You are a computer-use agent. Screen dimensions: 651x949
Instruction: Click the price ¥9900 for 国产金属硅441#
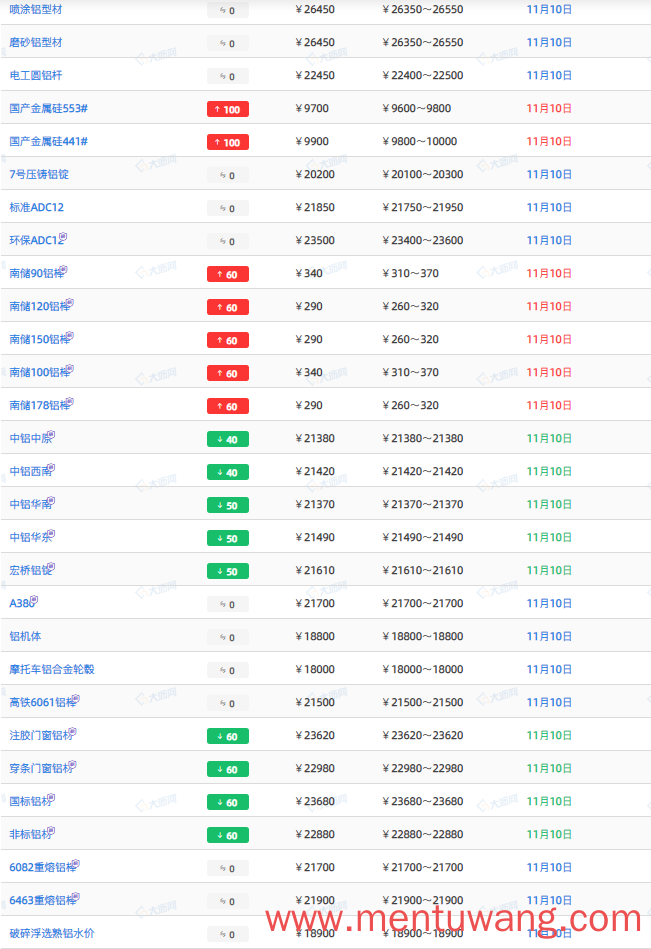312,142
